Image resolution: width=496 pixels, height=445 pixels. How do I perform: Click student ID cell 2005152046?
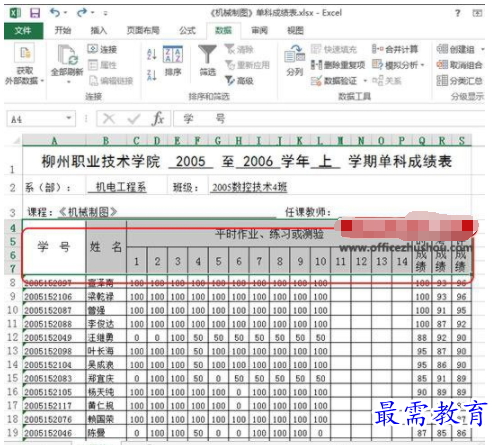pyautogui.click(x=54, y=433)
